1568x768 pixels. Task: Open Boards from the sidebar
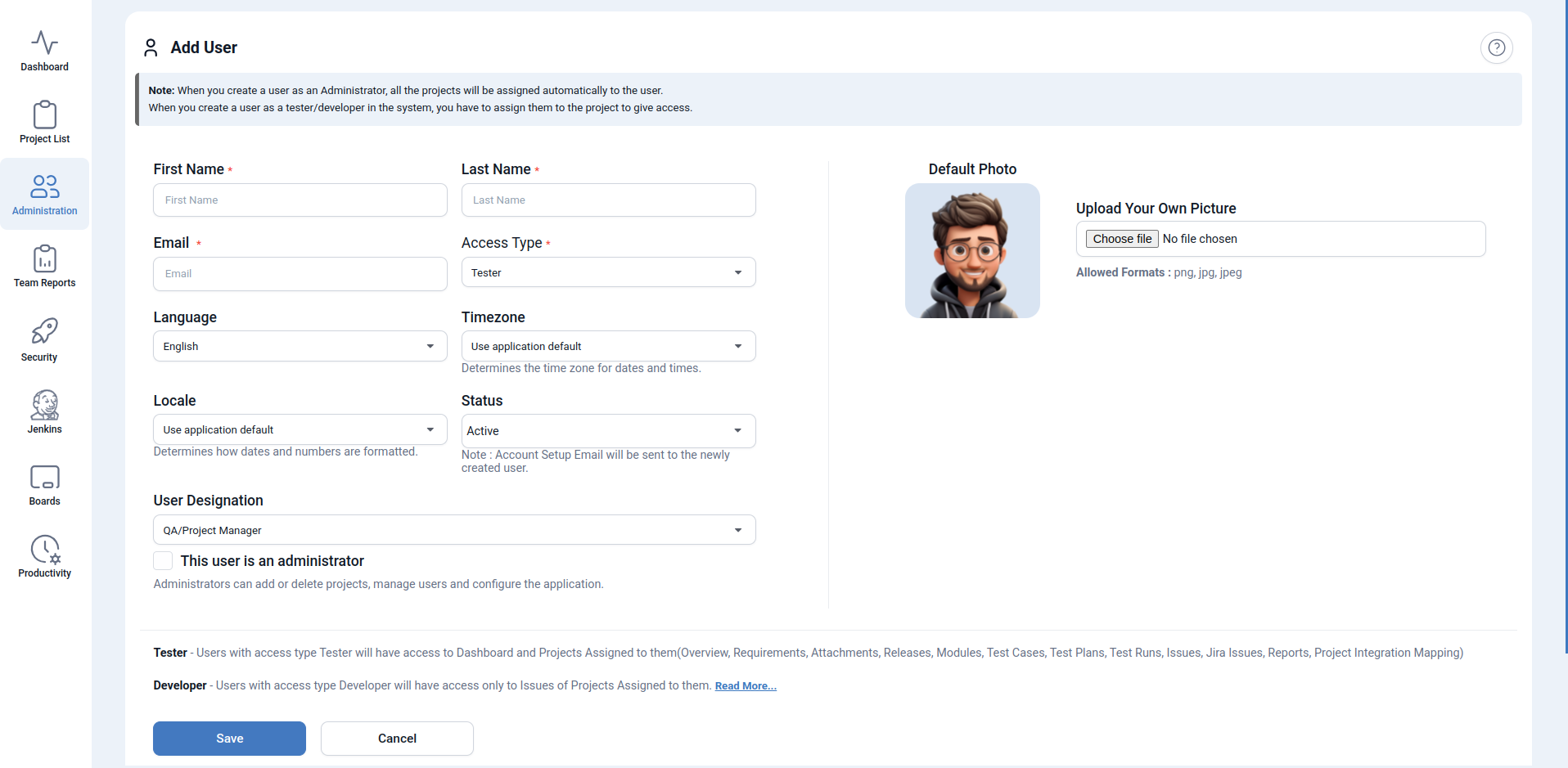click(44, 478)
